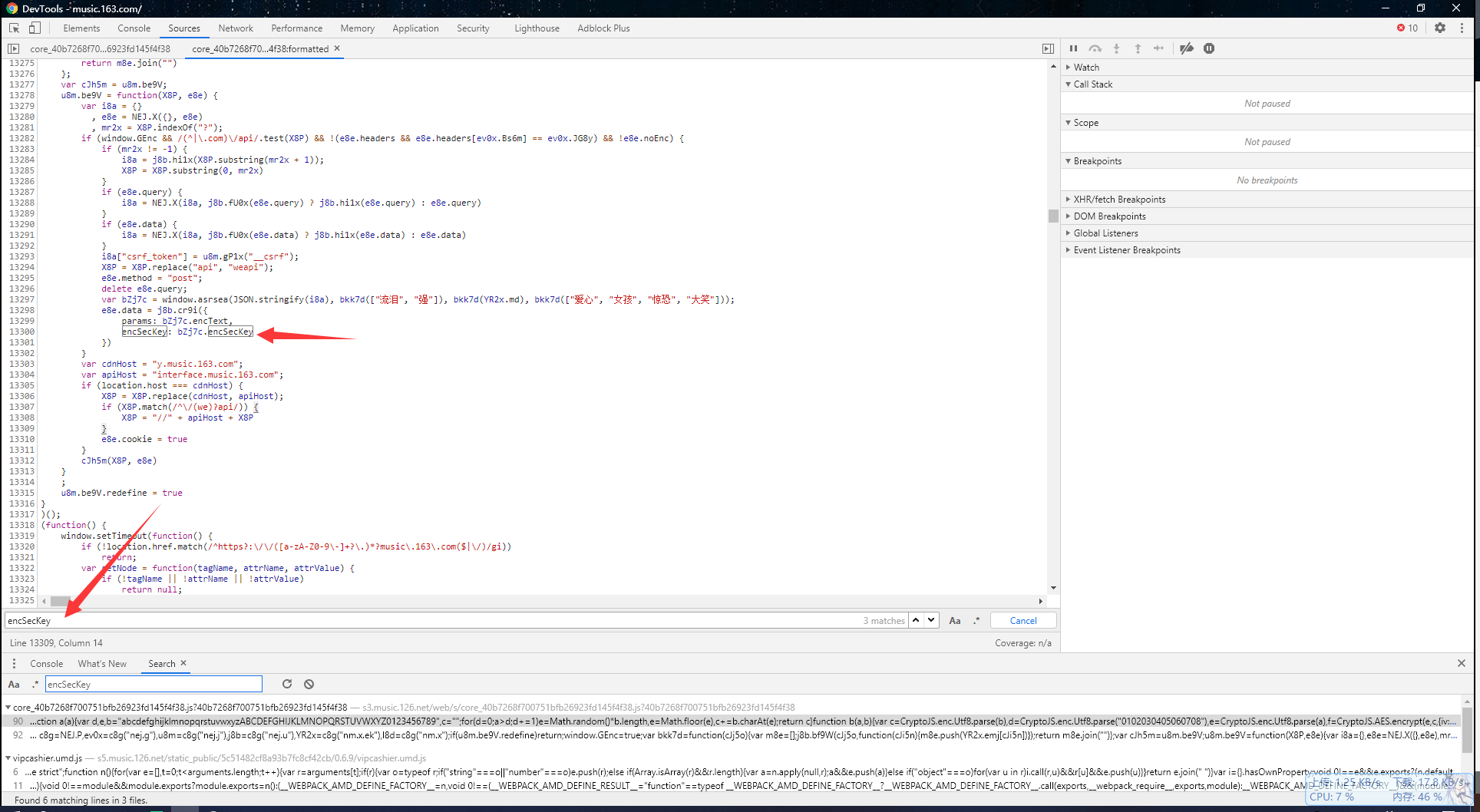Image resolution: width=1480 pixels, height=812 pixels.
Task: Open the Memory panel
Action: point(357,28)
